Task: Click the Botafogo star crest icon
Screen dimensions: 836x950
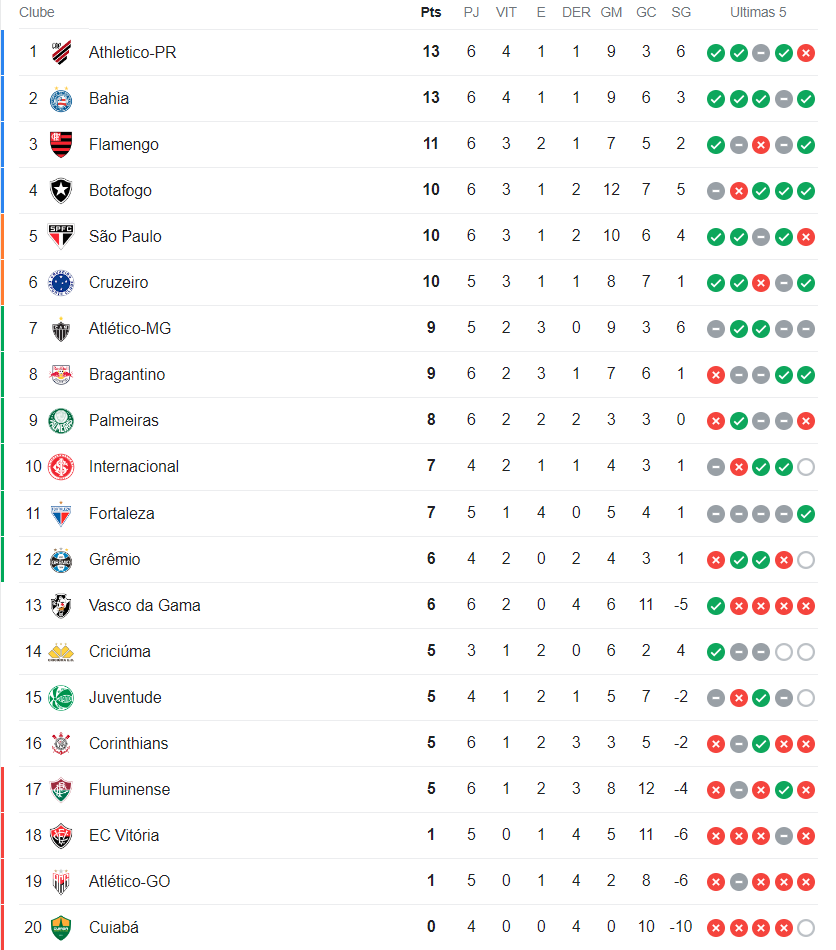Action: click(62, 190)
